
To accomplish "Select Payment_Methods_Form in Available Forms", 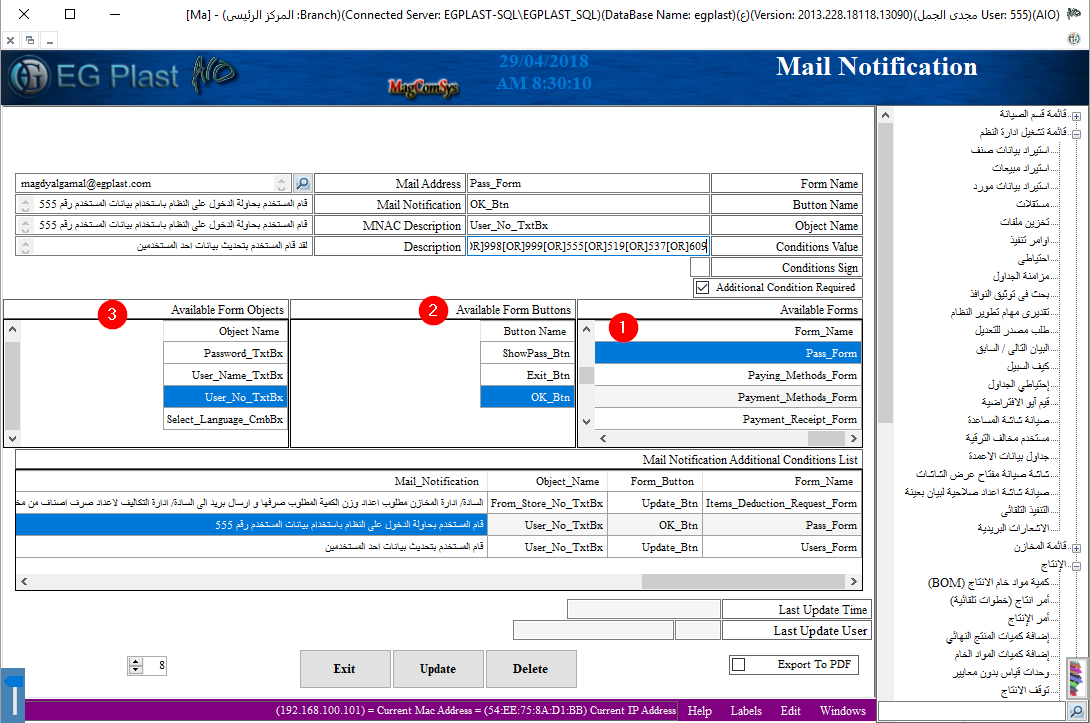I will point(728,398).
